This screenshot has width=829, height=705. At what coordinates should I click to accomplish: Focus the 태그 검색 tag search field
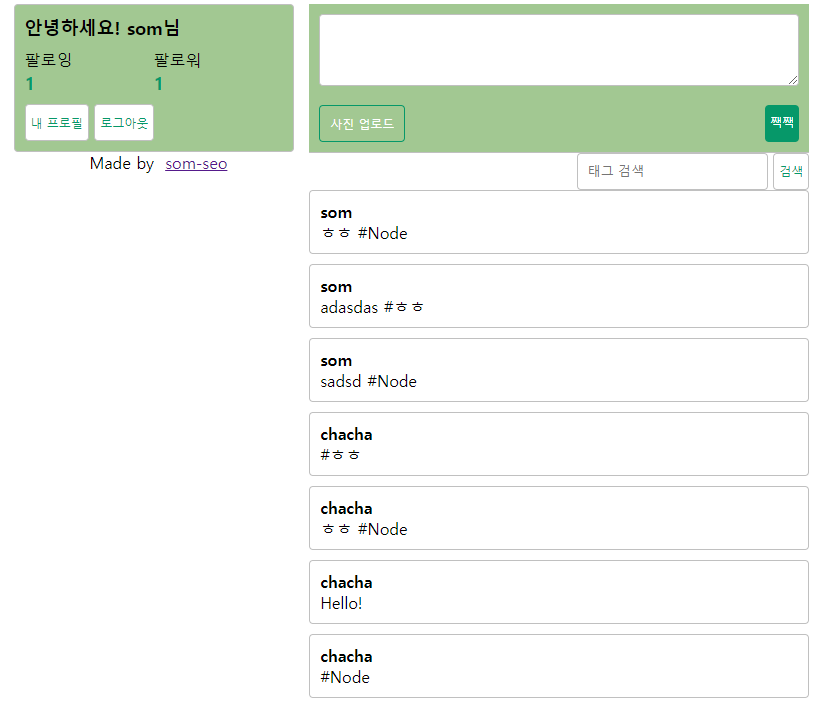point(672,171)
